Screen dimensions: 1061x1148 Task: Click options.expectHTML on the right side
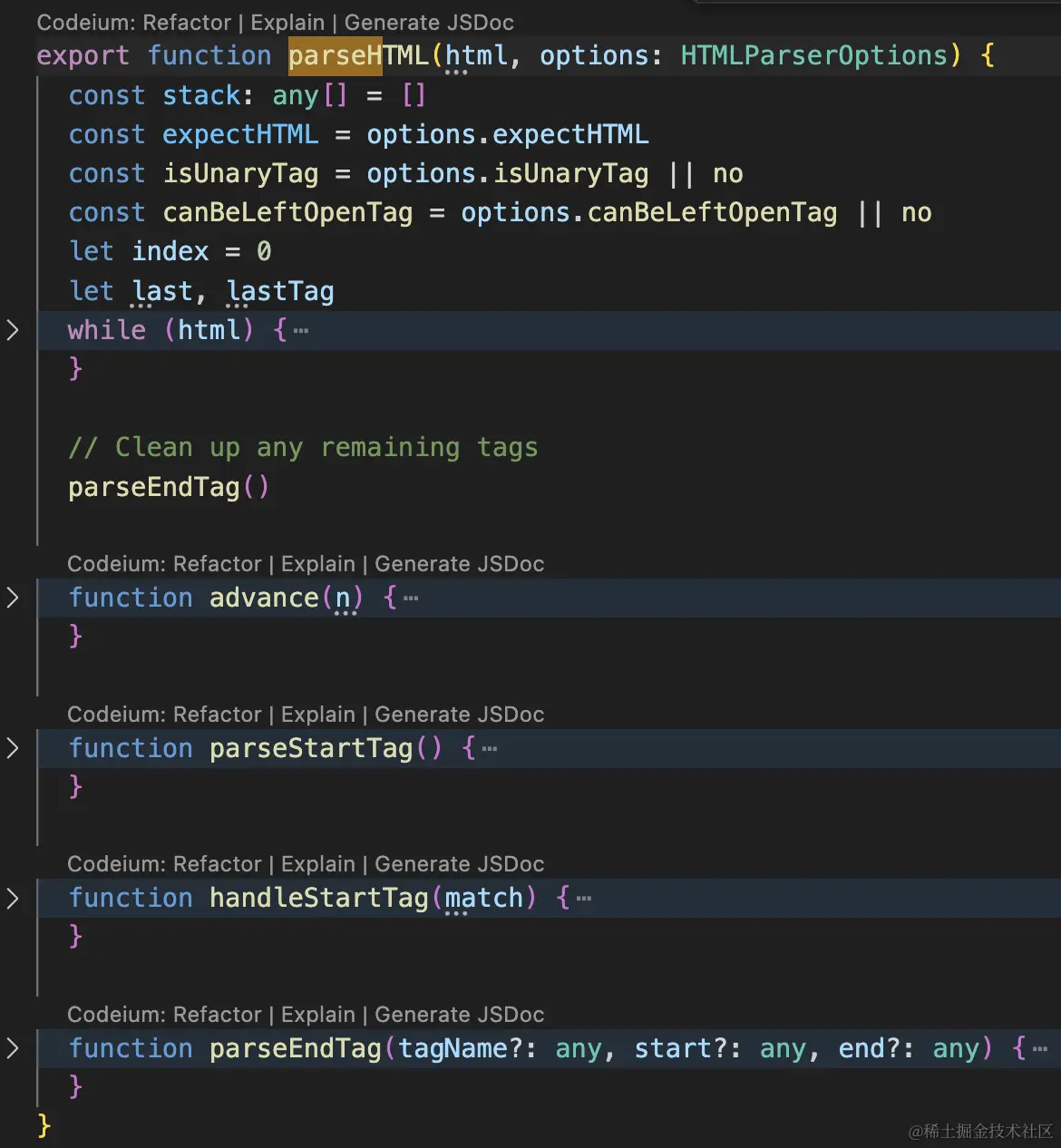[508, 134]
